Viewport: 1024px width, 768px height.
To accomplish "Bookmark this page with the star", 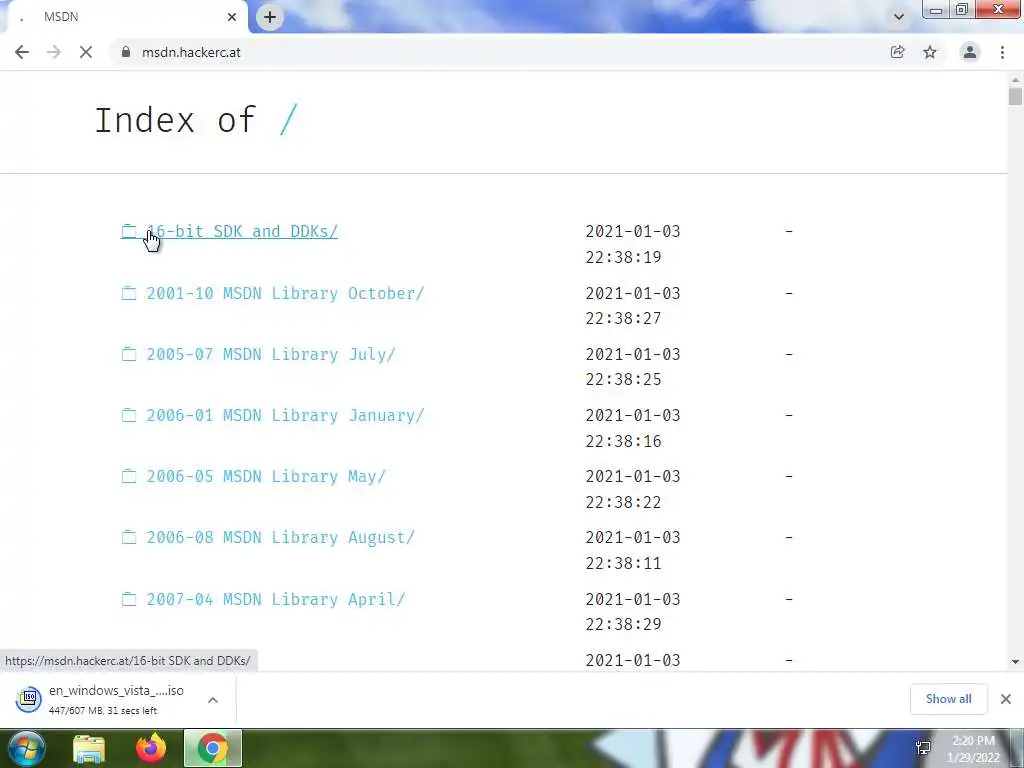I will click(x=930, y=52).
